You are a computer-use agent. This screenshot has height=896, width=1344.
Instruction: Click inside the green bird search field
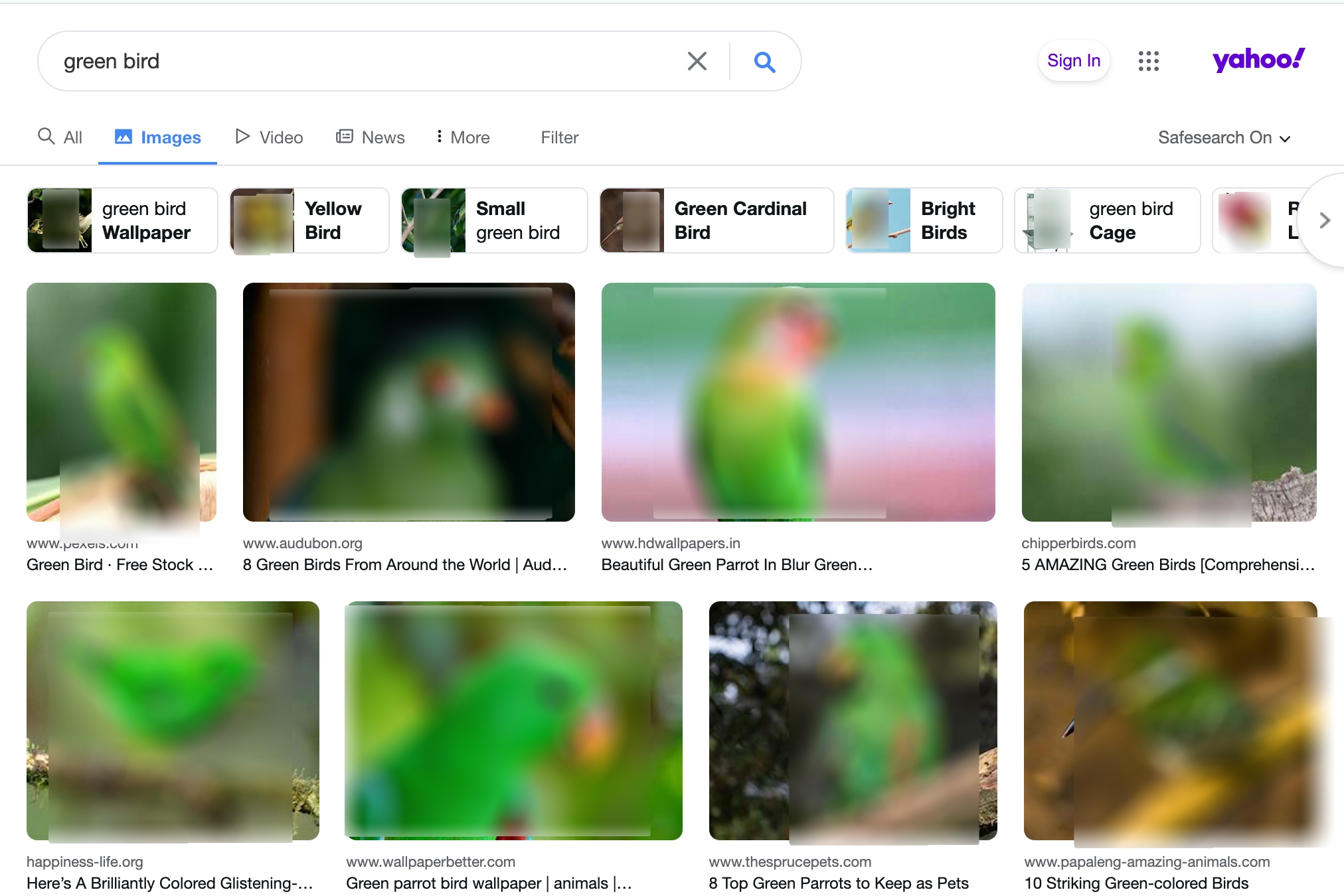click(332, 60)
